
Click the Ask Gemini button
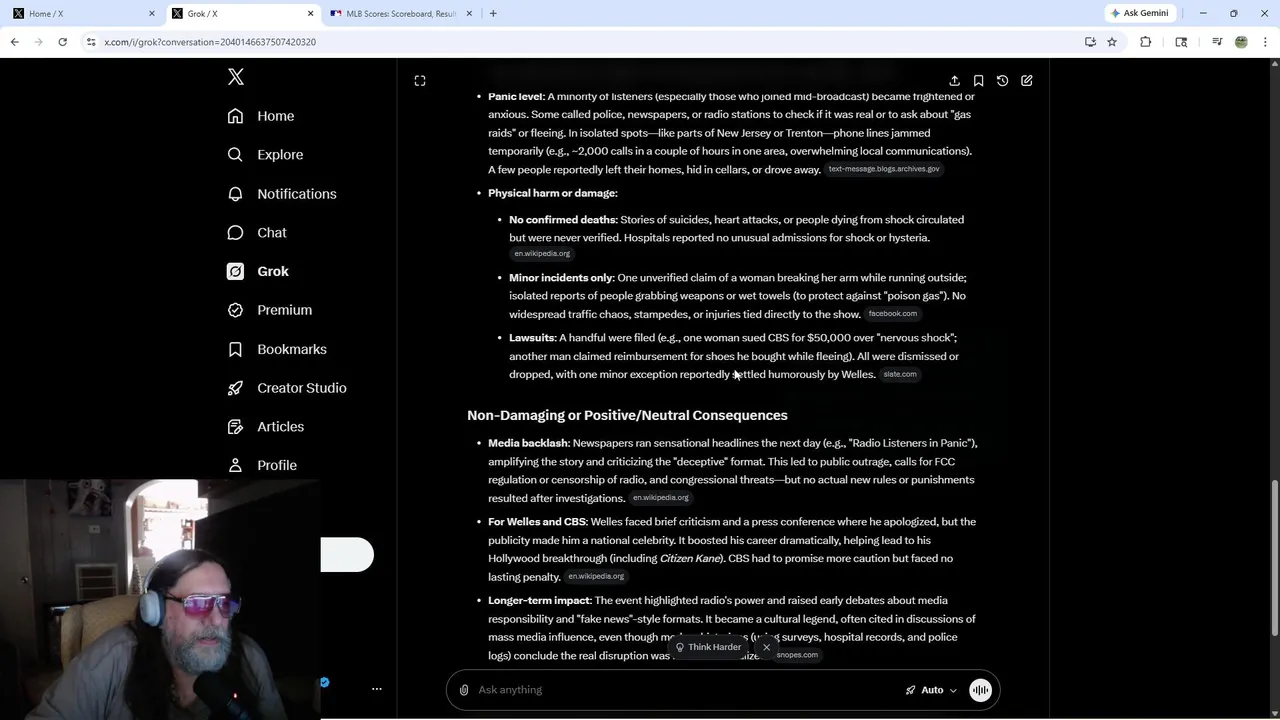click(1139, 13)
